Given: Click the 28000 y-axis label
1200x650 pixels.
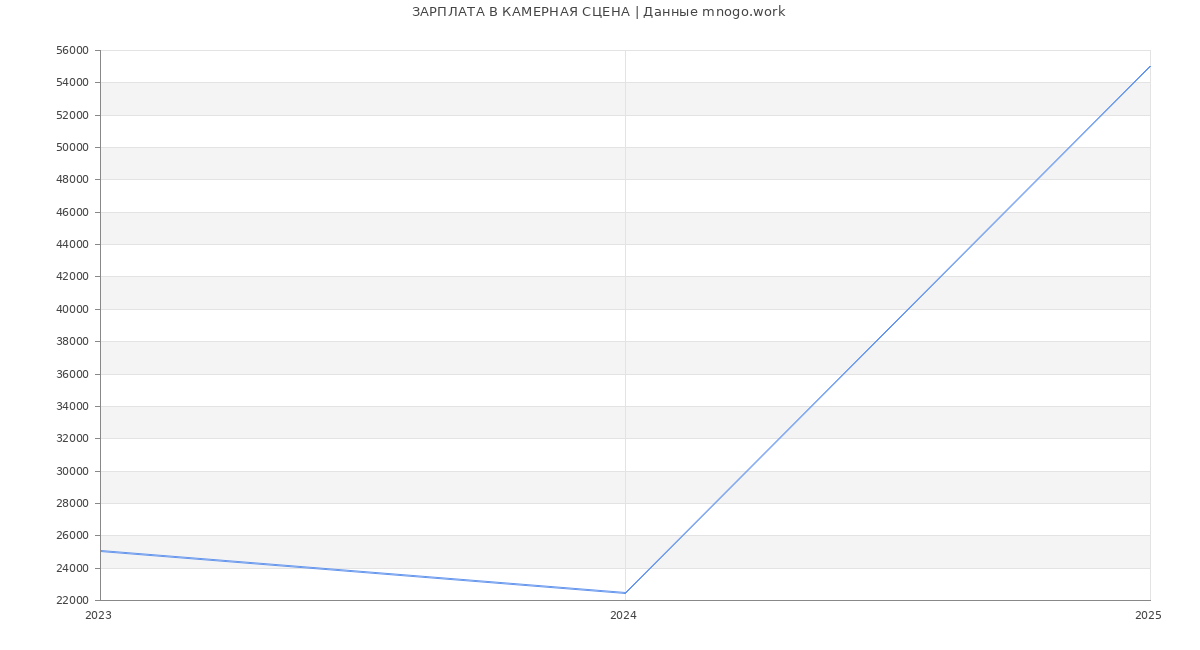Looking at the screenshot, I should 72,504.
